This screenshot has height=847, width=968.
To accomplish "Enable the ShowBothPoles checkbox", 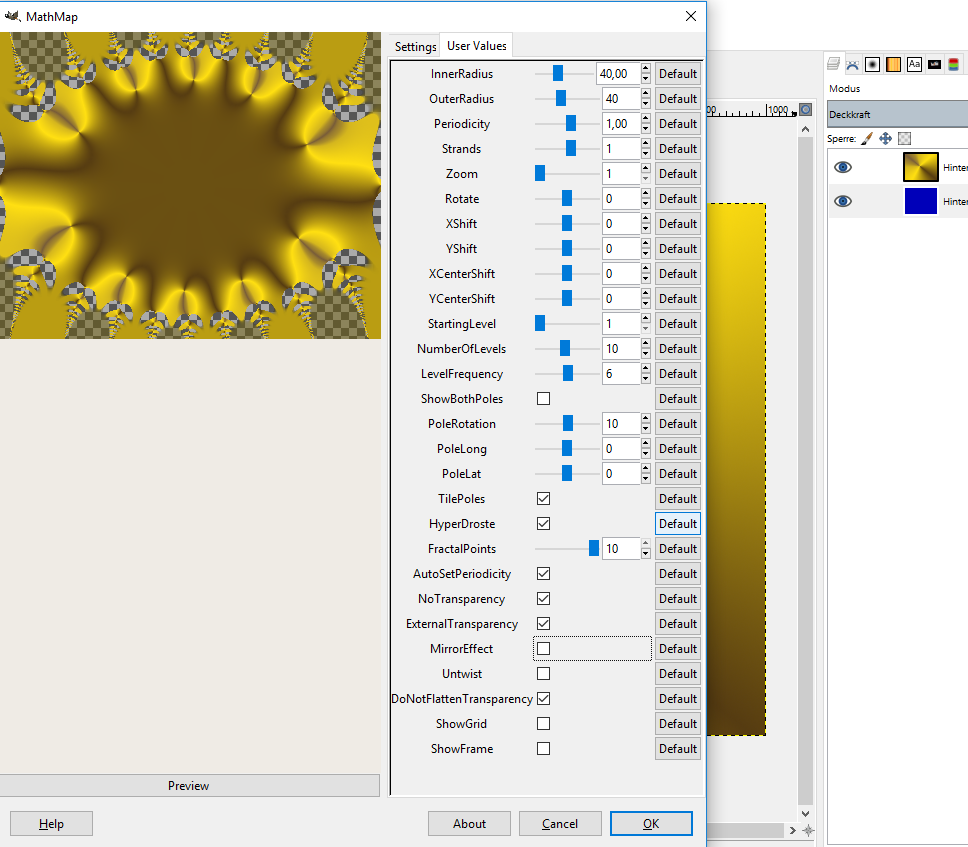I will click(x=543, y=399).
